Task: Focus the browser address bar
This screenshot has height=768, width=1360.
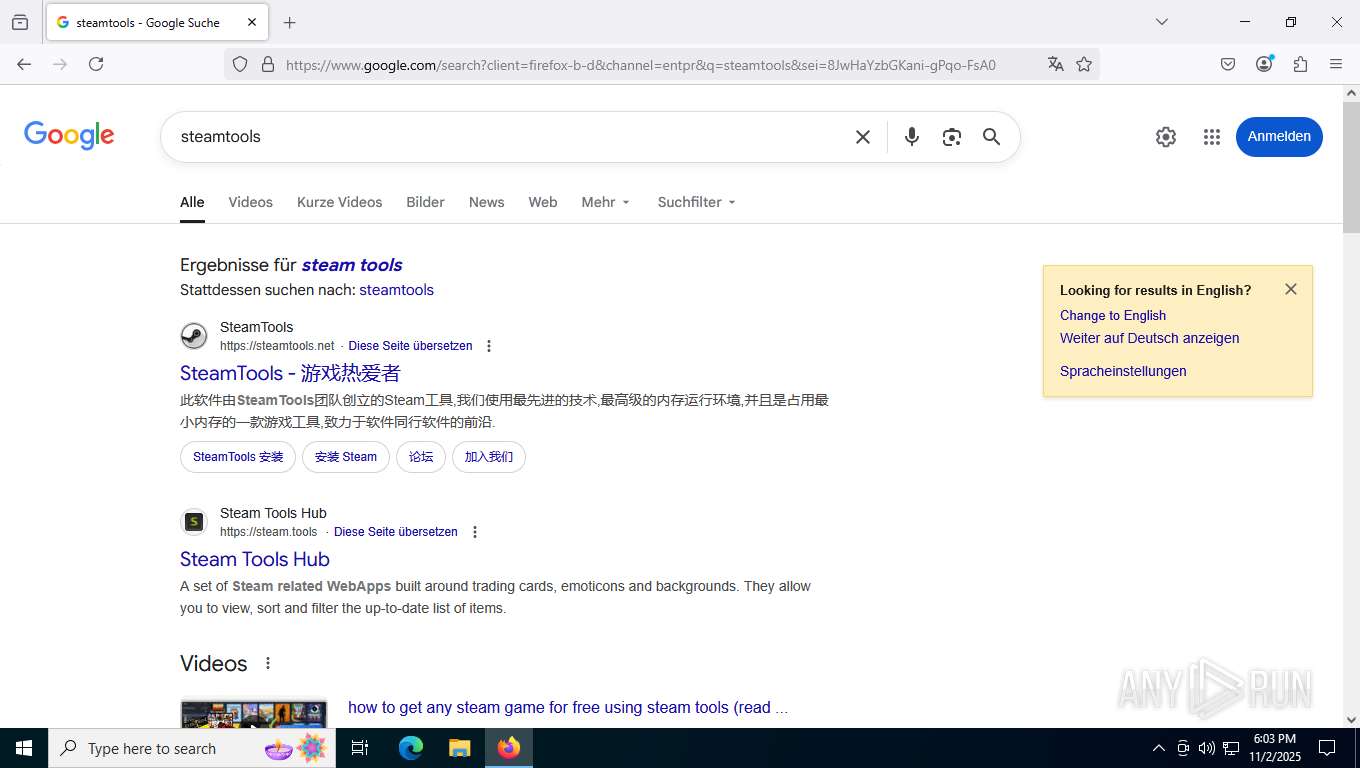Action: [x=640, y=64]
